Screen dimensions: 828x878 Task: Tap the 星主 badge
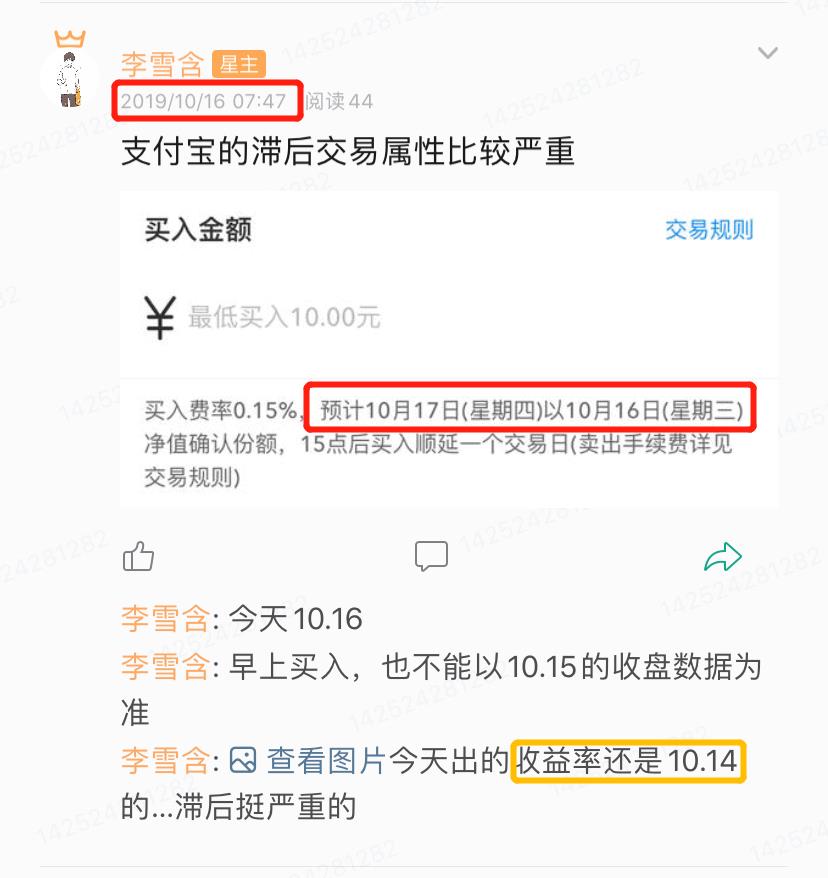[x=238, y=64]
